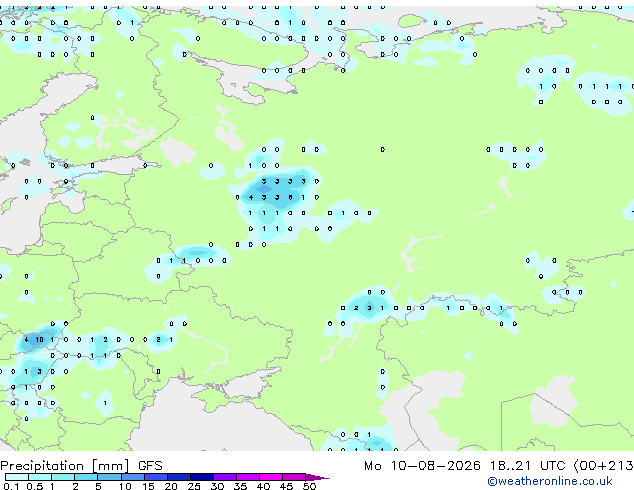
Task: Click the legend label '25'
Action: [194, 486]
